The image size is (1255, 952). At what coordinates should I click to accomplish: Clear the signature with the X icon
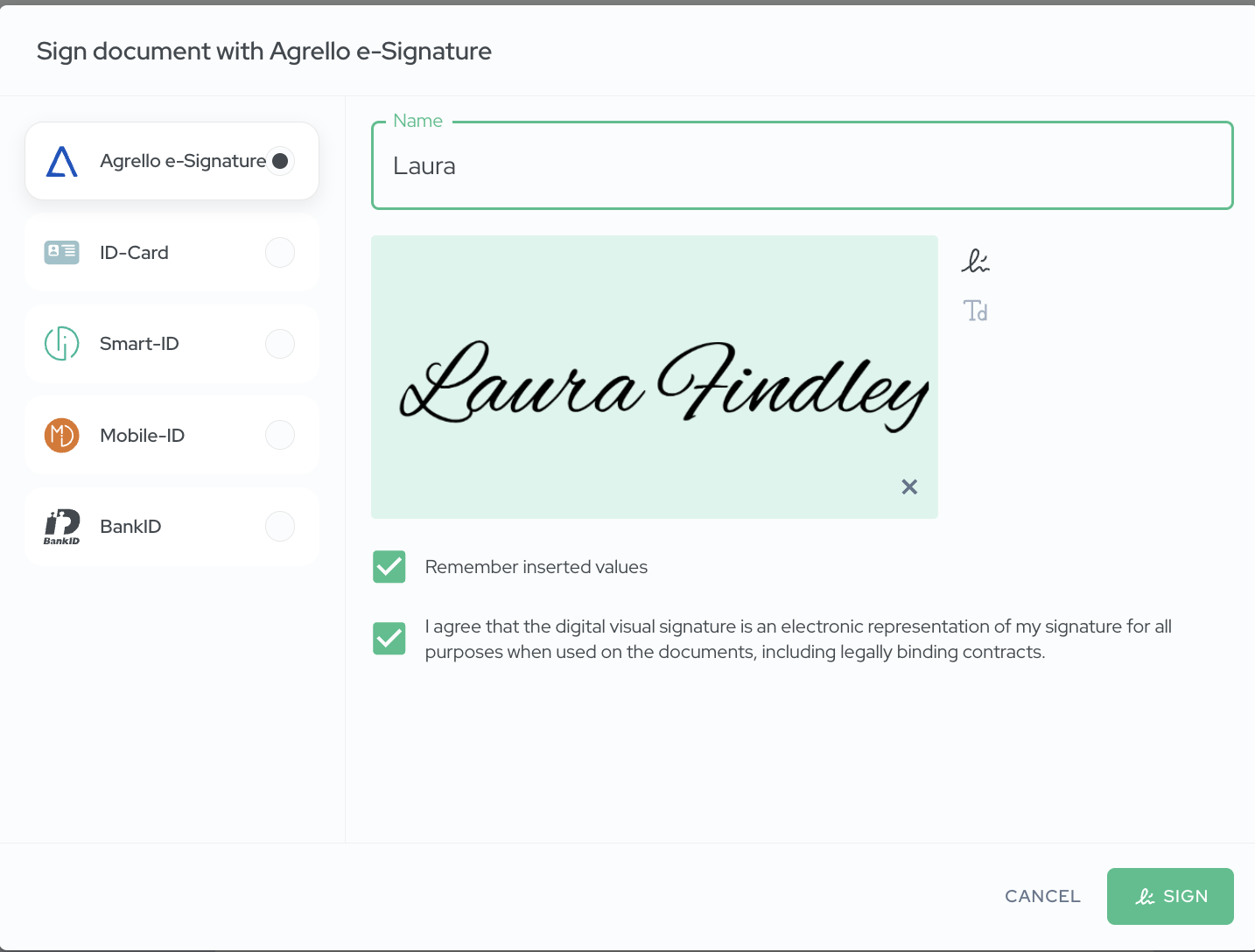pos(909,486)
